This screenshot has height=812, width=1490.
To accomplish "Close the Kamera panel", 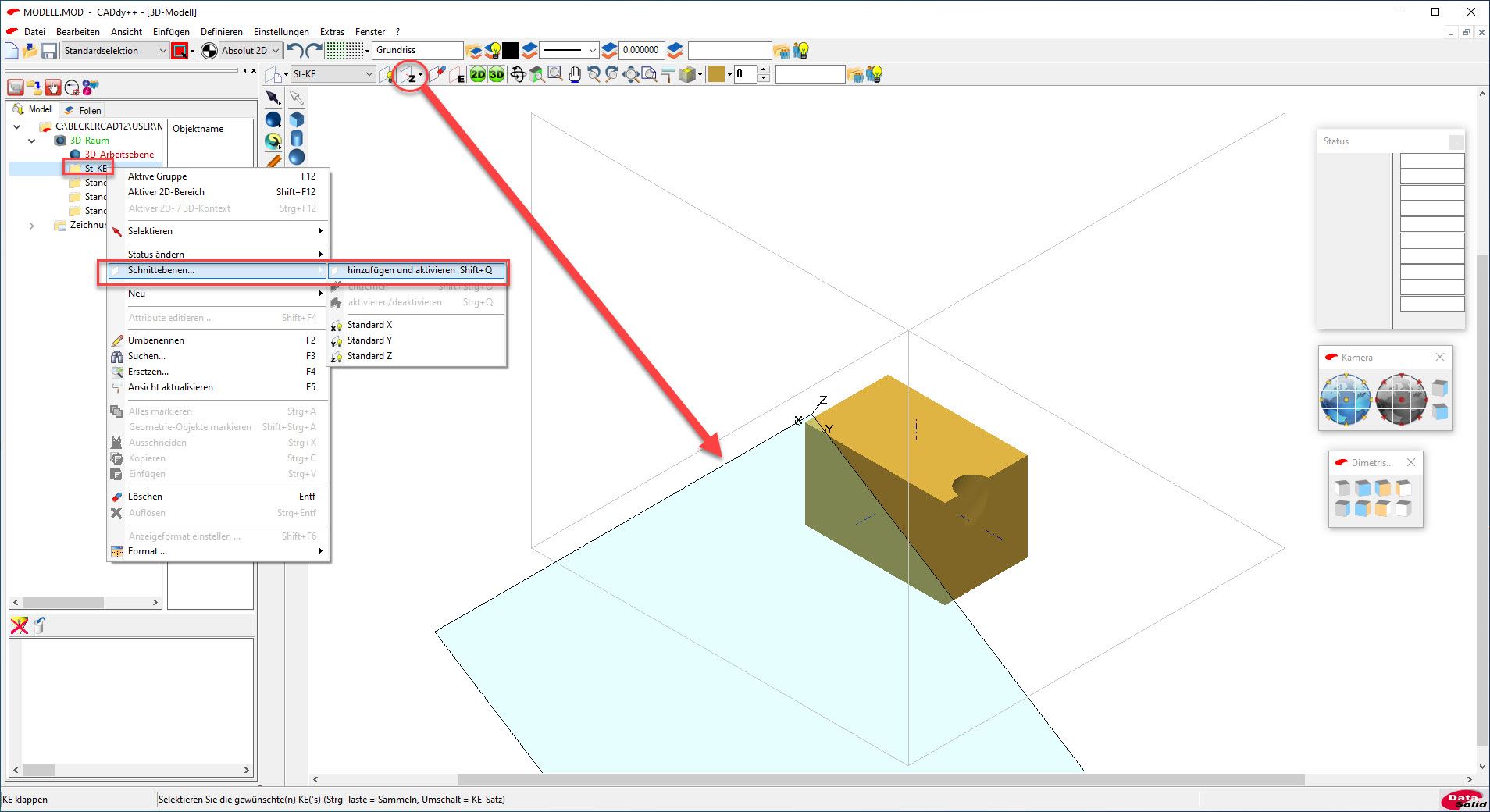I will point(1440,357).
